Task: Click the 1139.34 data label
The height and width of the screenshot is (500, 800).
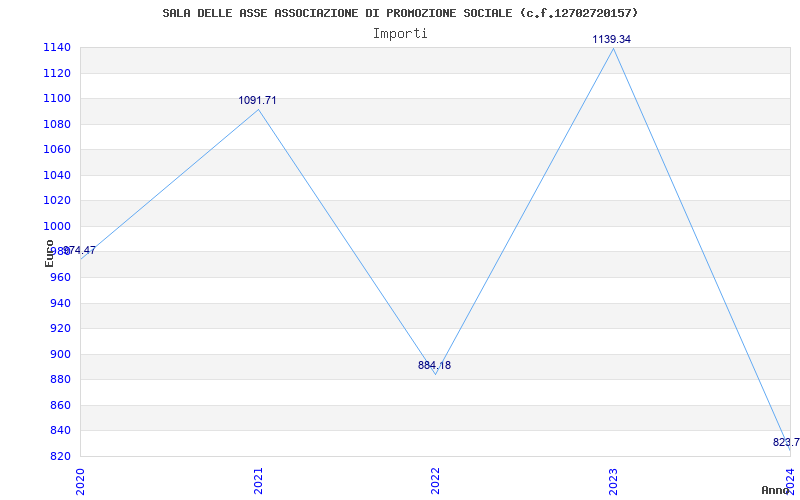Action: 611,39
